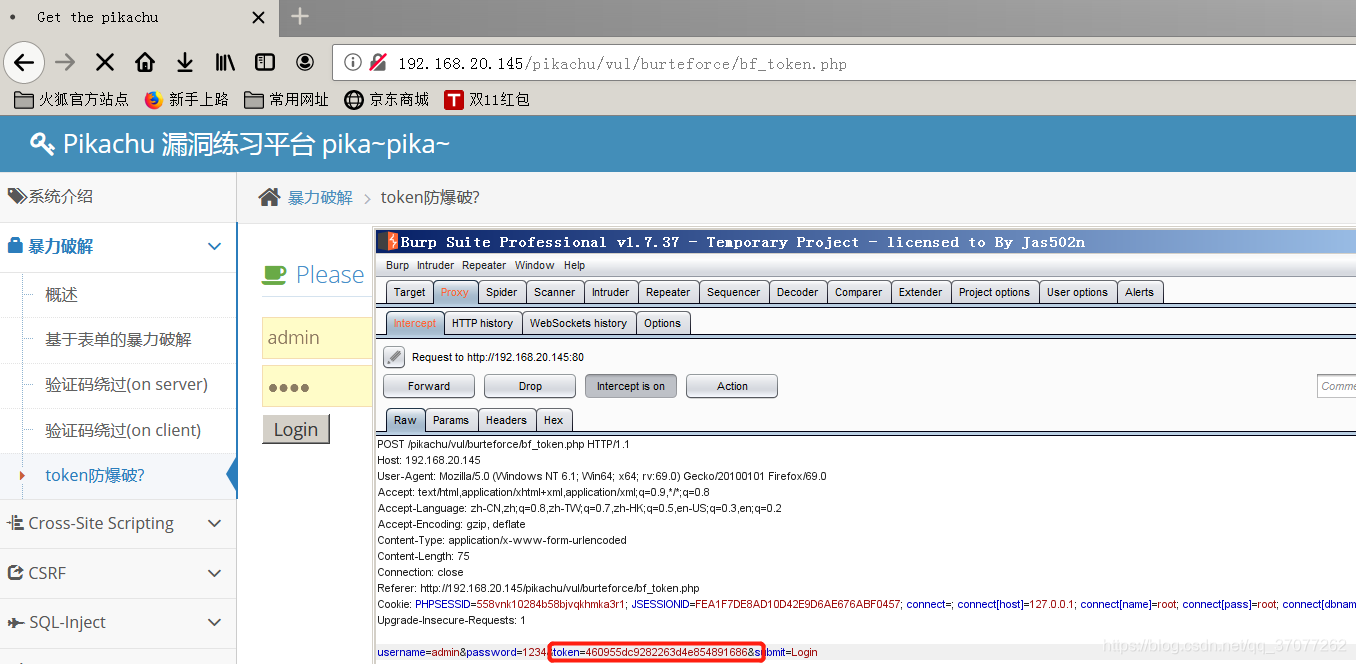
Task: Click the Burp Suite title bar logo
Action: click(388, 241)
